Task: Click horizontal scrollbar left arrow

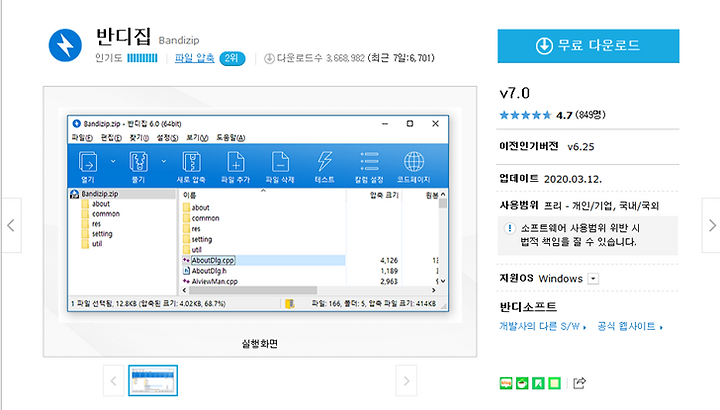Action: click(x=185, y=290)
